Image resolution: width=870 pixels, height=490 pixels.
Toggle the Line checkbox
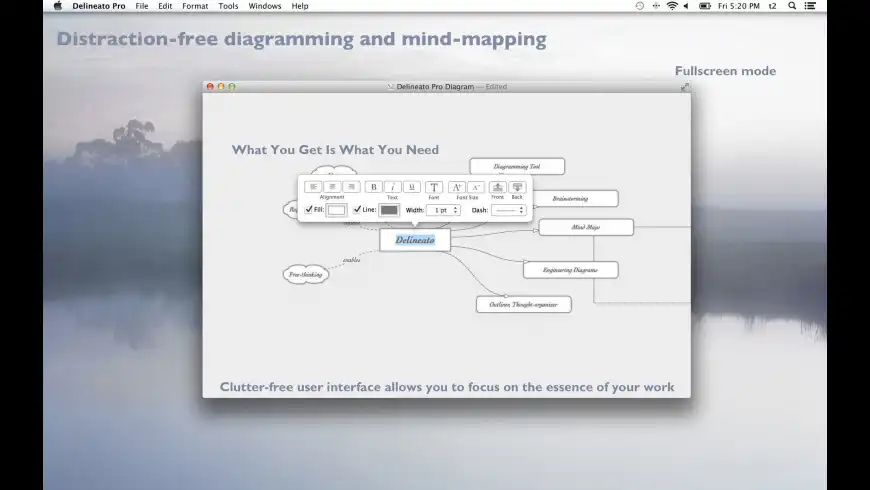357,209
